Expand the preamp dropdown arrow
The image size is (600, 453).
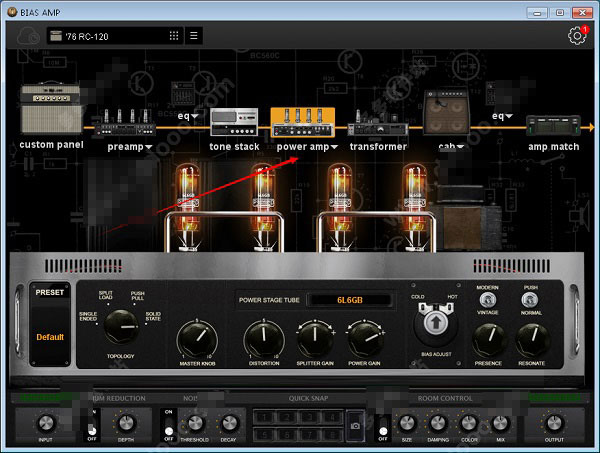click(x=149, y=147)
